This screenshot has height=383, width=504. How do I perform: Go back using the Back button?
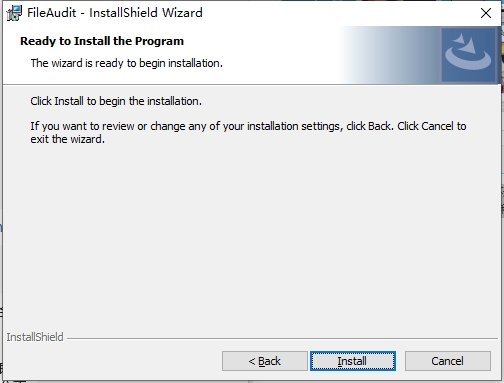(265, 361)
